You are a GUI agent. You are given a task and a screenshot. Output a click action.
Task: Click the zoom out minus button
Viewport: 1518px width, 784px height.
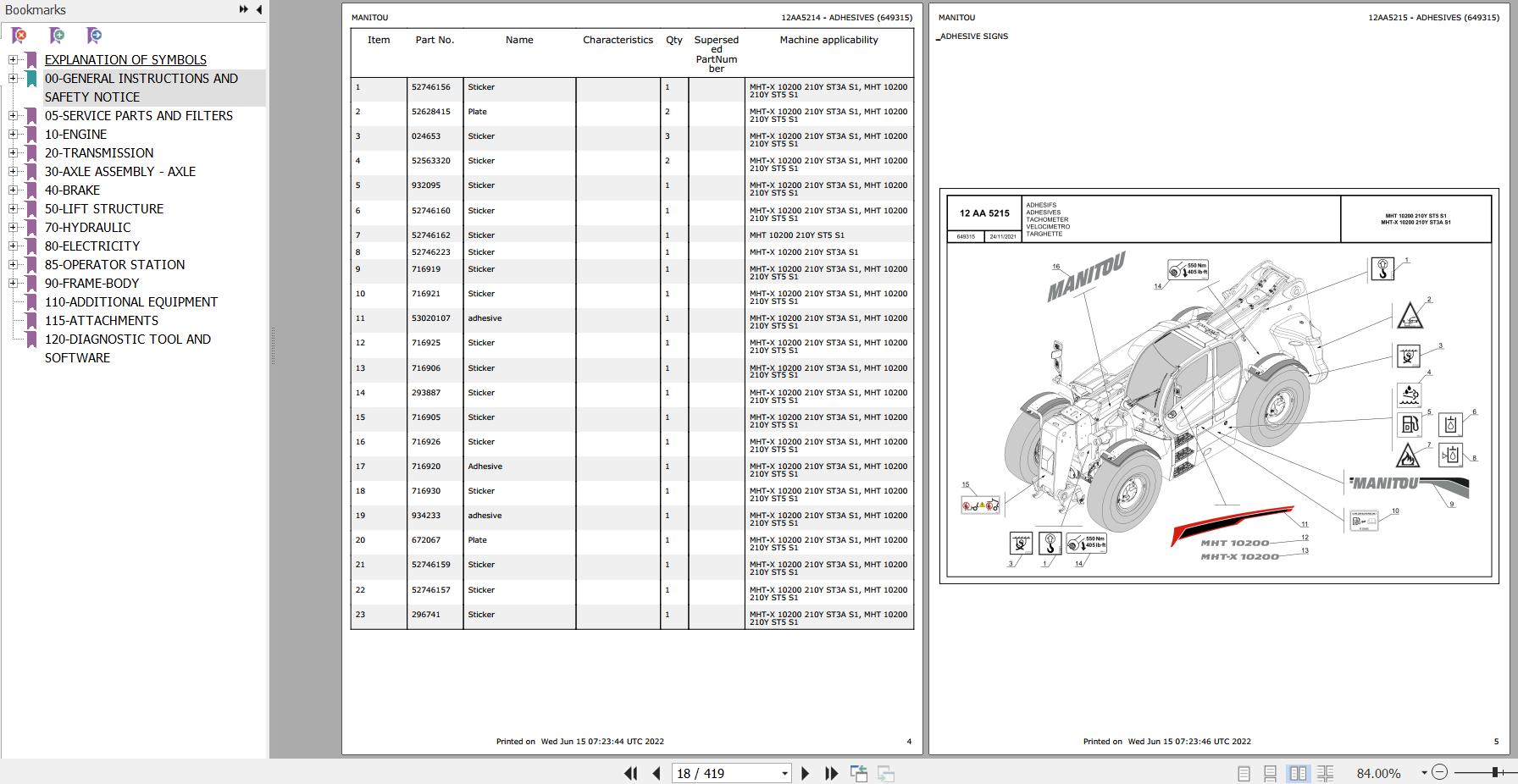click(1440, 772)
